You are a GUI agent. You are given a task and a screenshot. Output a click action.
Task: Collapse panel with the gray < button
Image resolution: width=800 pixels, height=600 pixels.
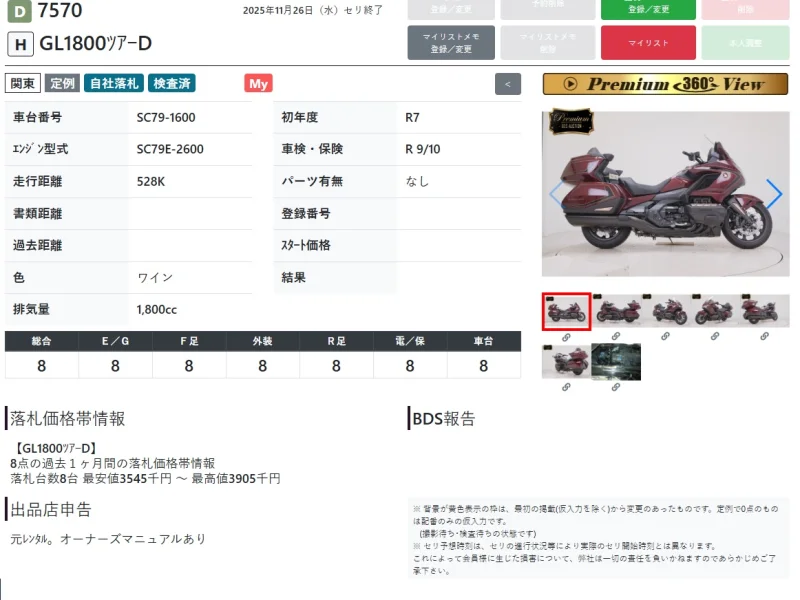508,84
